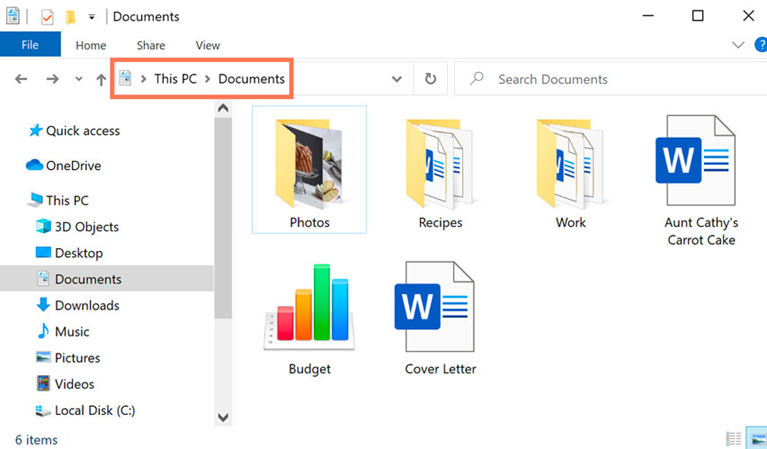Switch to the View ribbon tab

(x=207, y=45)
